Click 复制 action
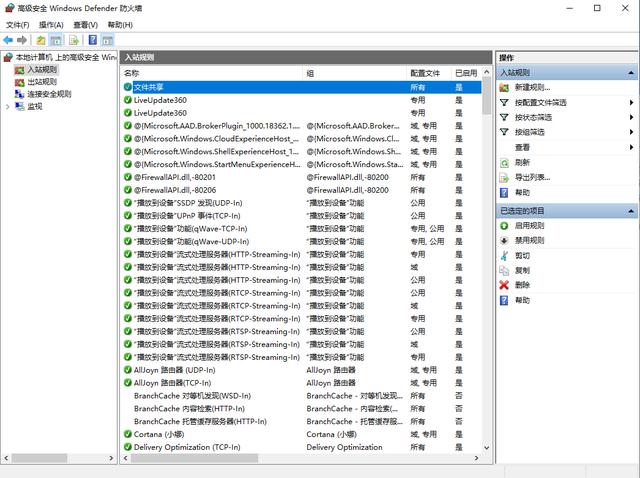Viewport: 640px width, 478px height. [x=522, y=270]
